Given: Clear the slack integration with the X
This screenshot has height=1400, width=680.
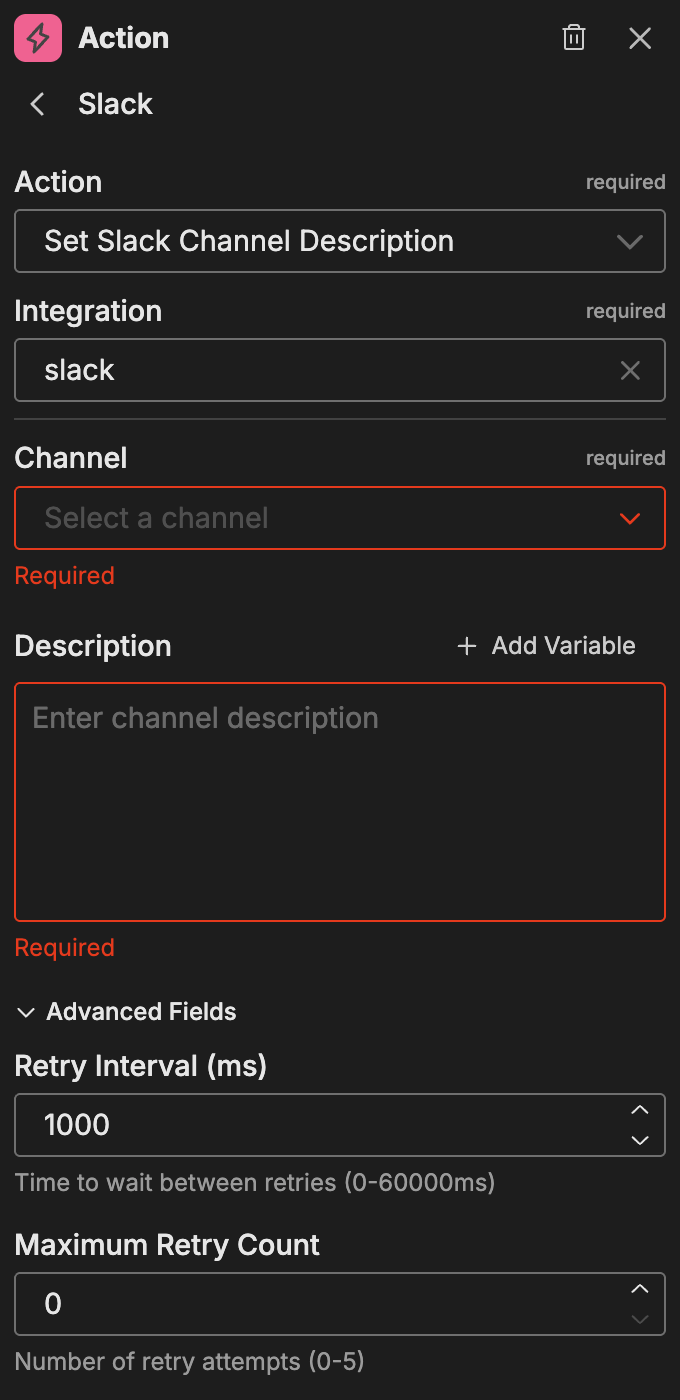Looking at the screenshot, I should tap(630, 371).
